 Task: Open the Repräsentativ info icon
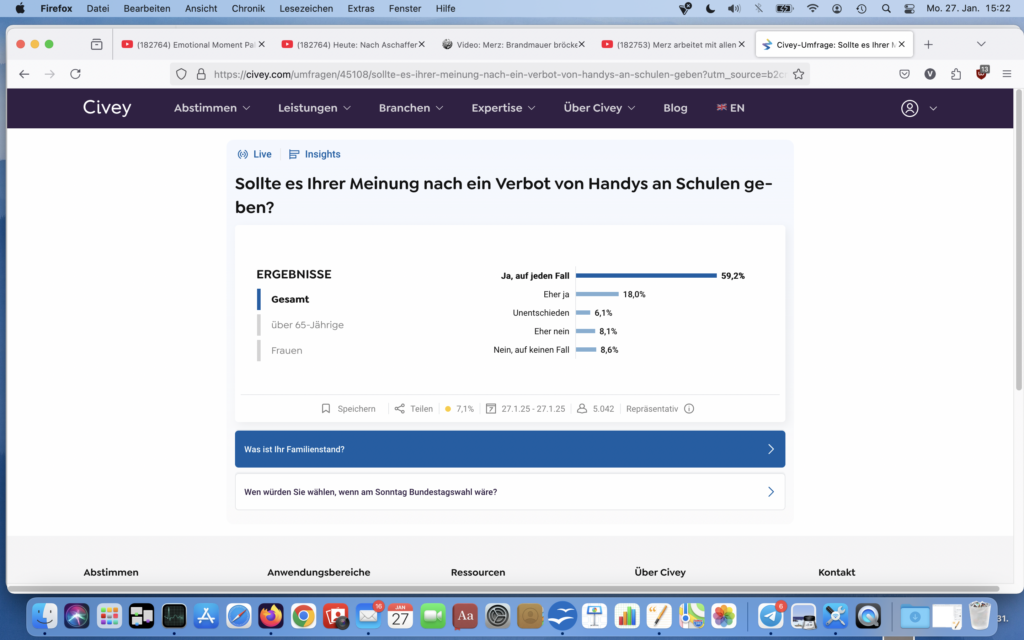point(689,409)
